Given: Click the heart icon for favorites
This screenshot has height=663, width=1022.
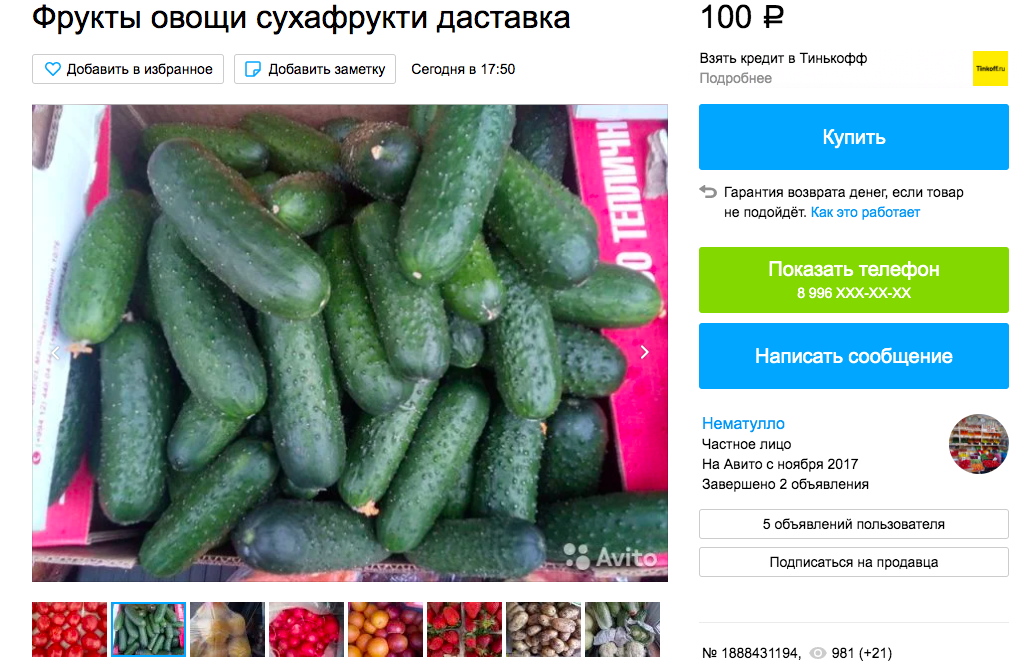Looking at the screenshot, I should click(x=53, y=69).
